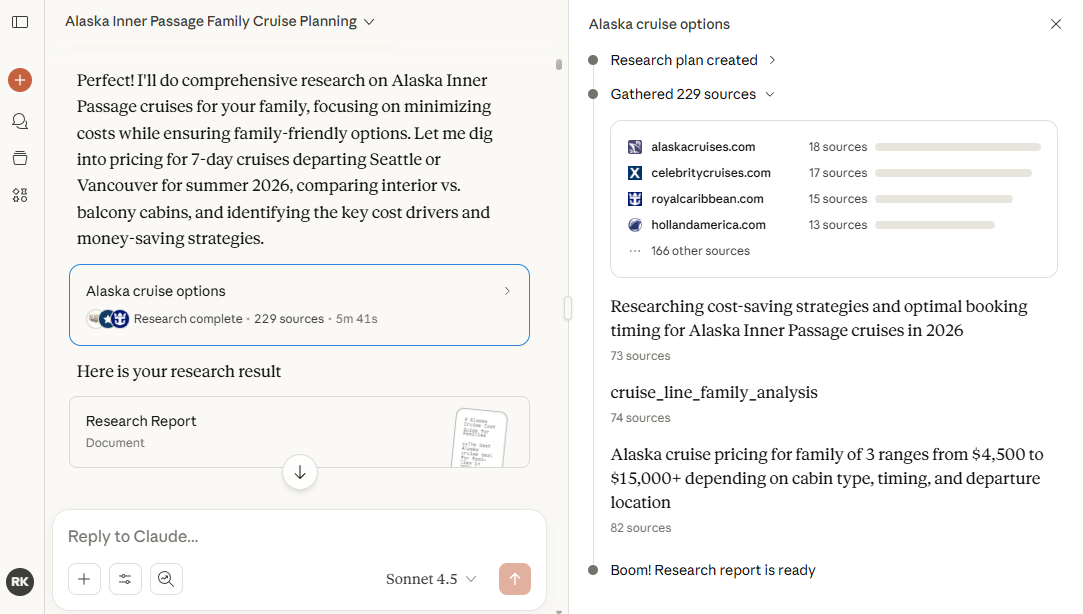
Task: Click the 13 sources count text
Action: [x=838, y=225]
